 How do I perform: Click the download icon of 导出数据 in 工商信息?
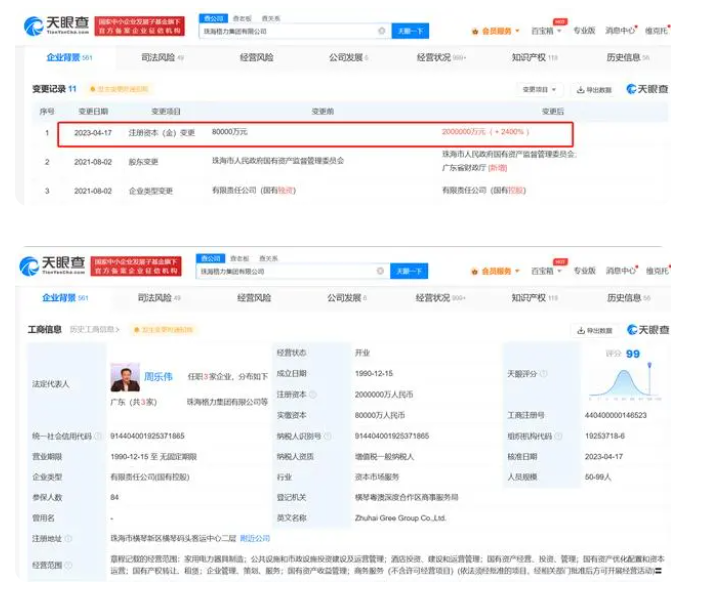[581, 330]
